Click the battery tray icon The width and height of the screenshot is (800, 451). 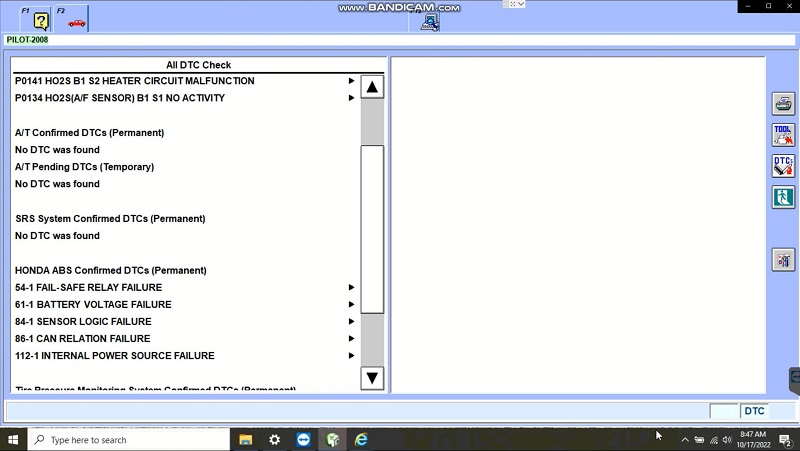[x=699, y=440]
